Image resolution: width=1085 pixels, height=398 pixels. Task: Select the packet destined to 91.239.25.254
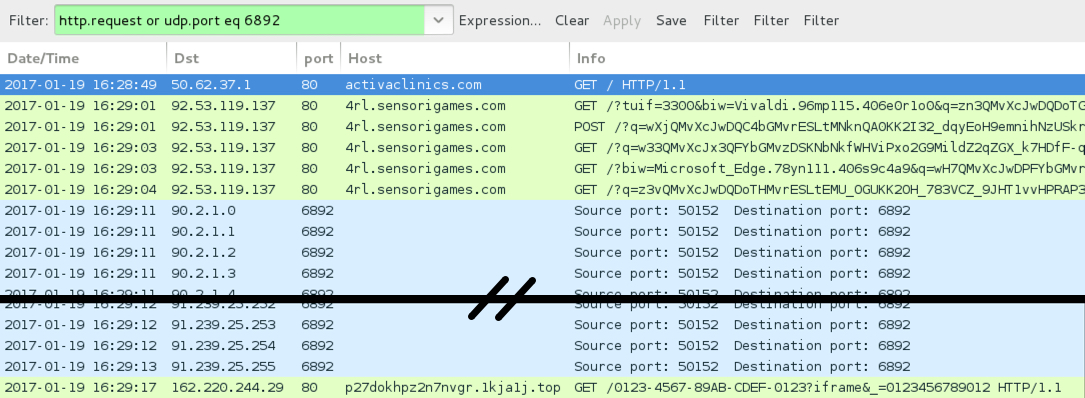click(542, 345)
